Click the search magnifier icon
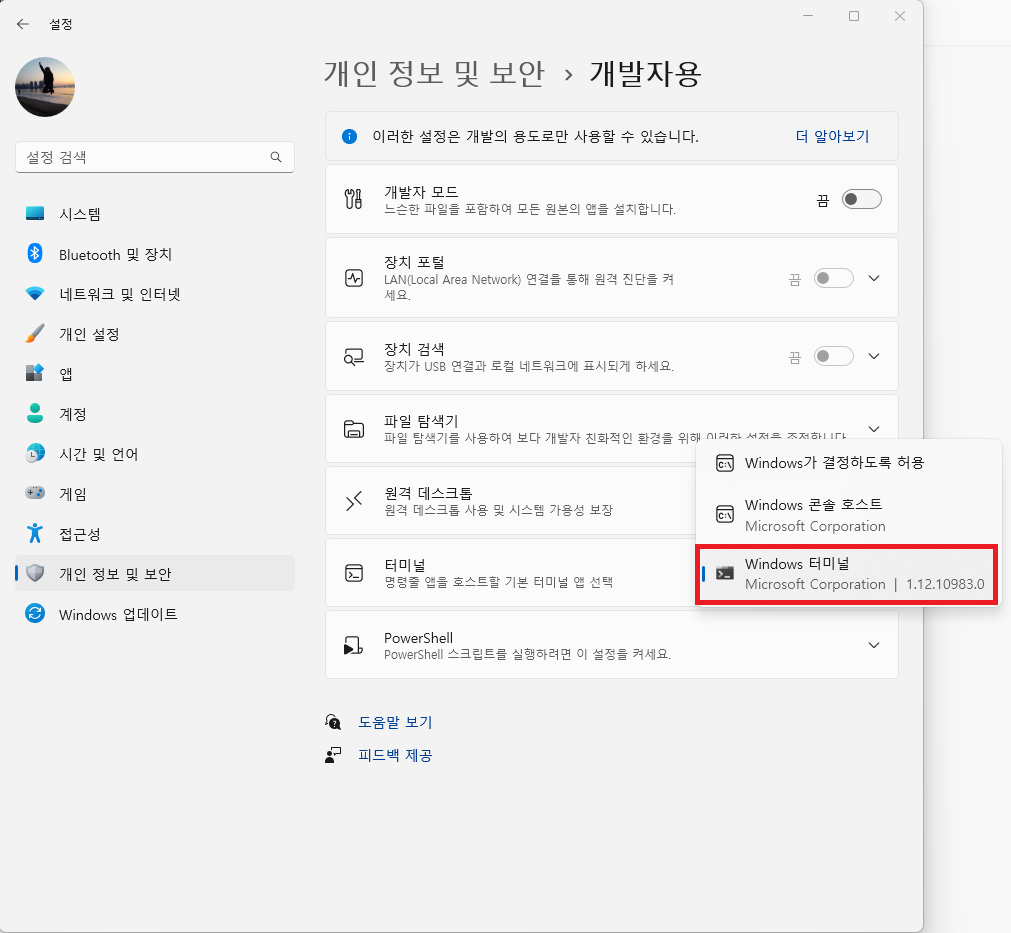The height and width of the screenshot is (933, 1011). pos(276,157)
